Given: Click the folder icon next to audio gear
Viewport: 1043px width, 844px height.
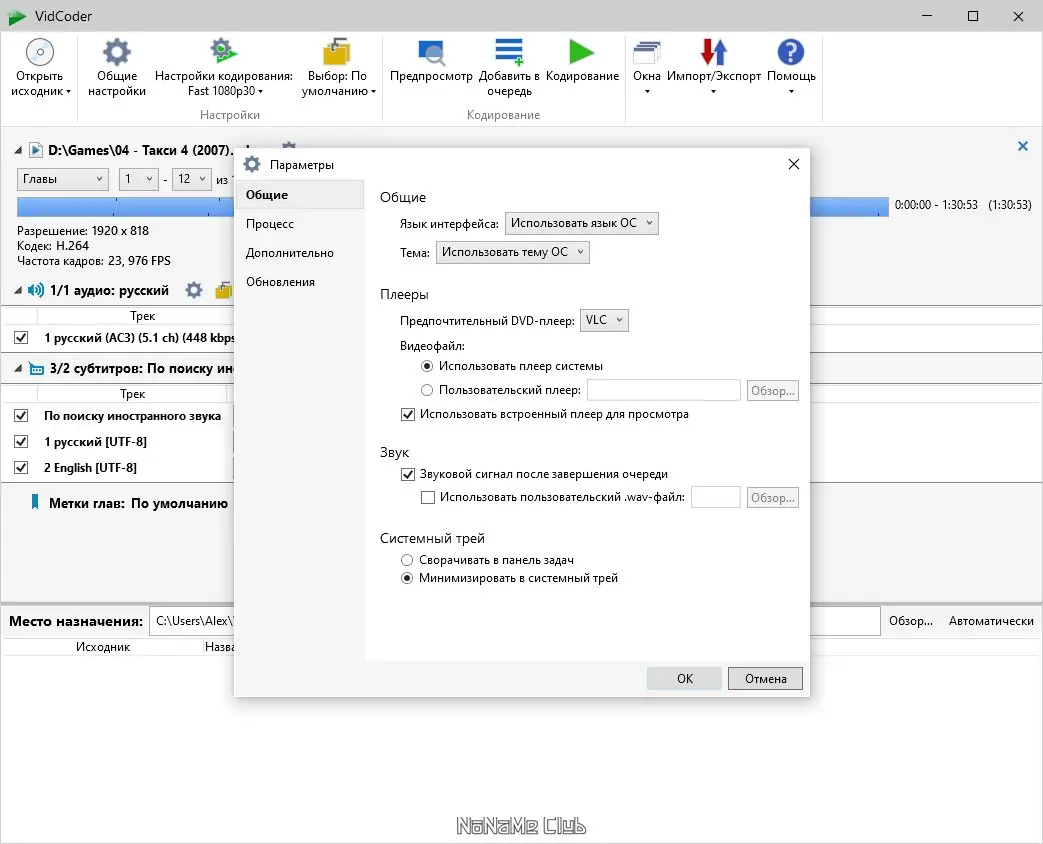Looking at the screenshot, I should point(224,290).
